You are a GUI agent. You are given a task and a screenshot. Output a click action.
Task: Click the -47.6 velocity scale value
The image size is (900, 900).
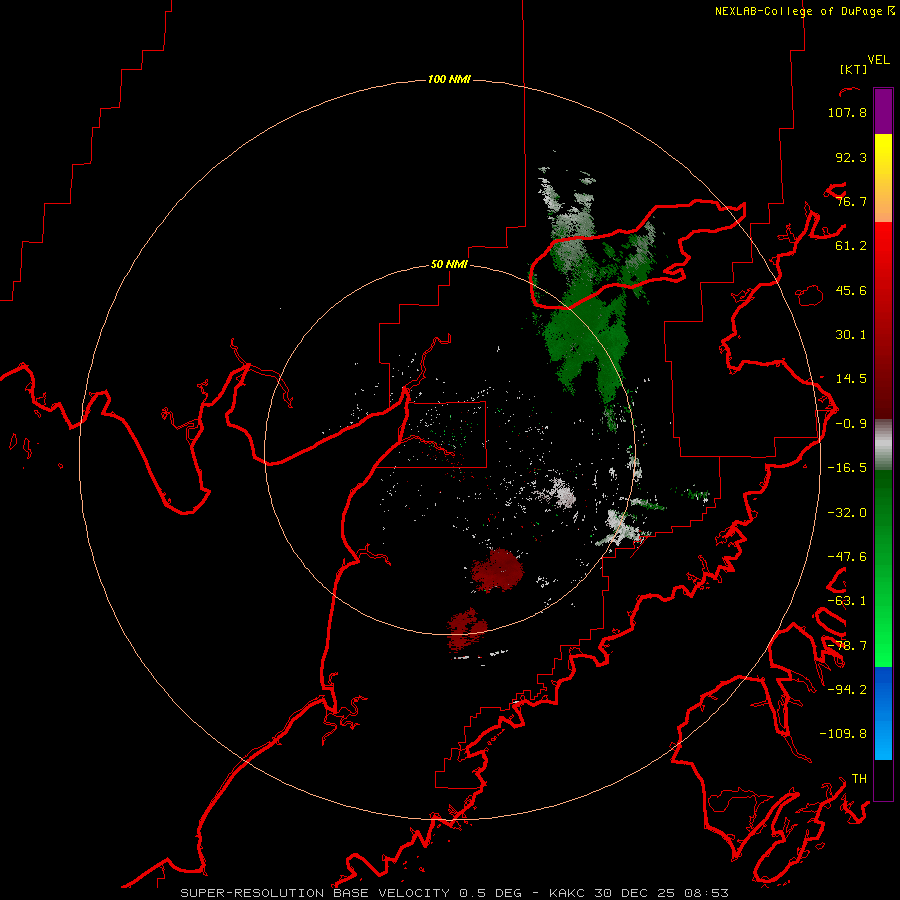(x=847, y=557)
